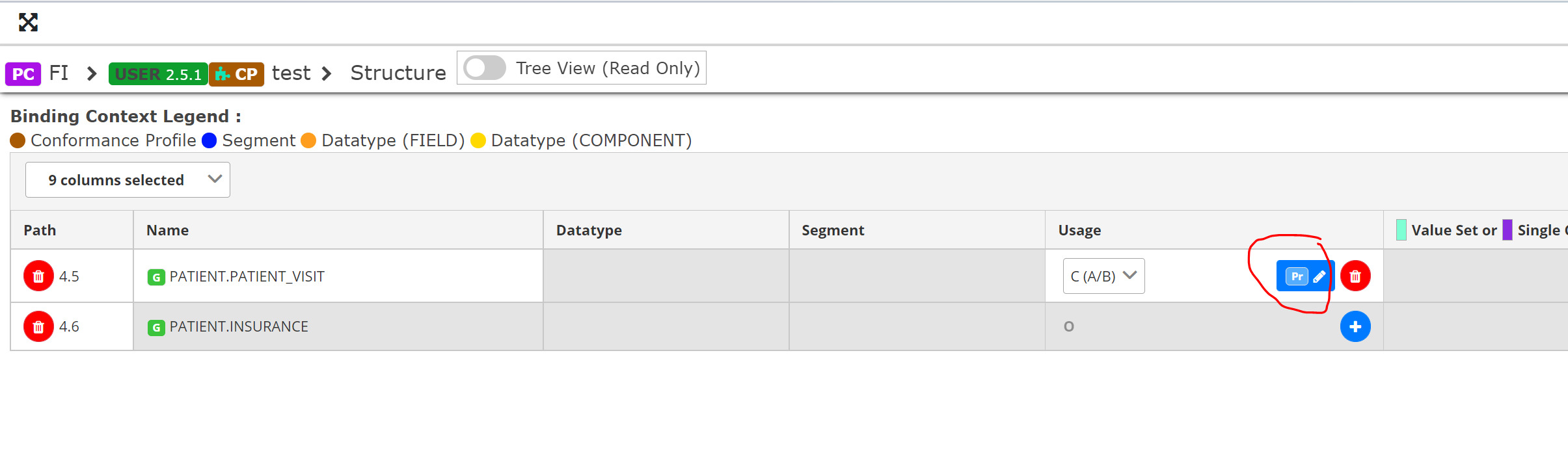Viewport: 1568px width, 459px height.
Task: Click the trash icon next to path 4.5
Action: 38,276
